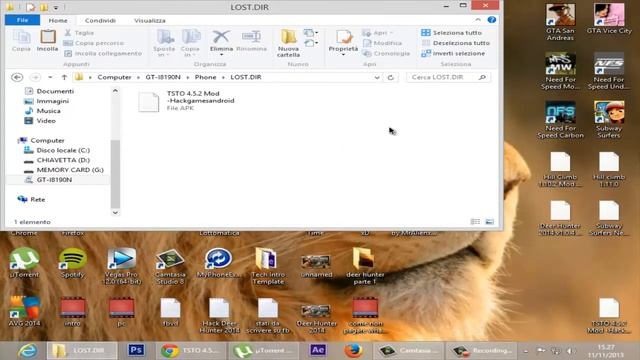Open the GTA San Andreas desktop shortcut
Screen dimensions: 640x360
(x=560, y=22)
